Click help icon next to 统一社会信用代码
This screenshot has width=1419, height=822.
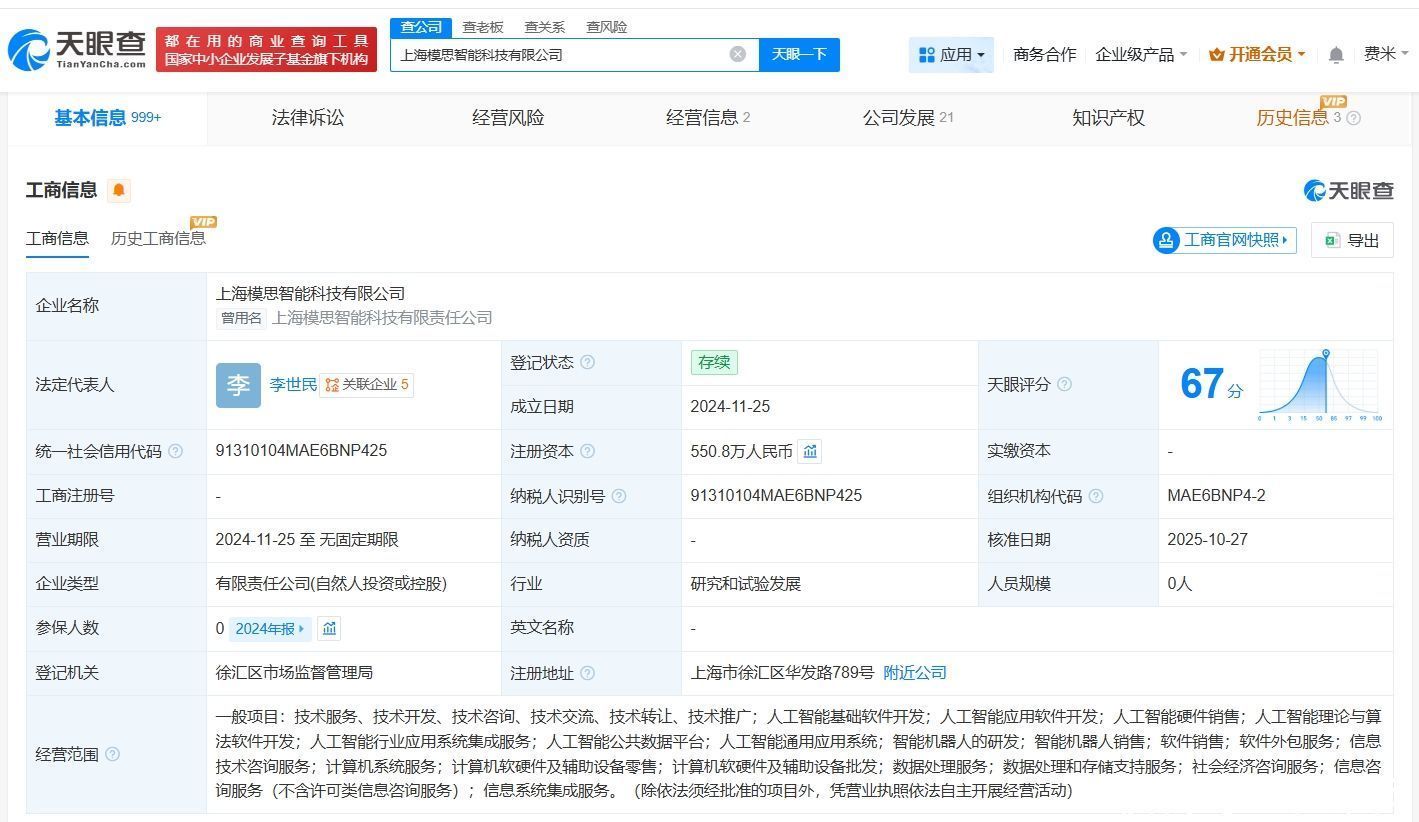pos(176,452)
